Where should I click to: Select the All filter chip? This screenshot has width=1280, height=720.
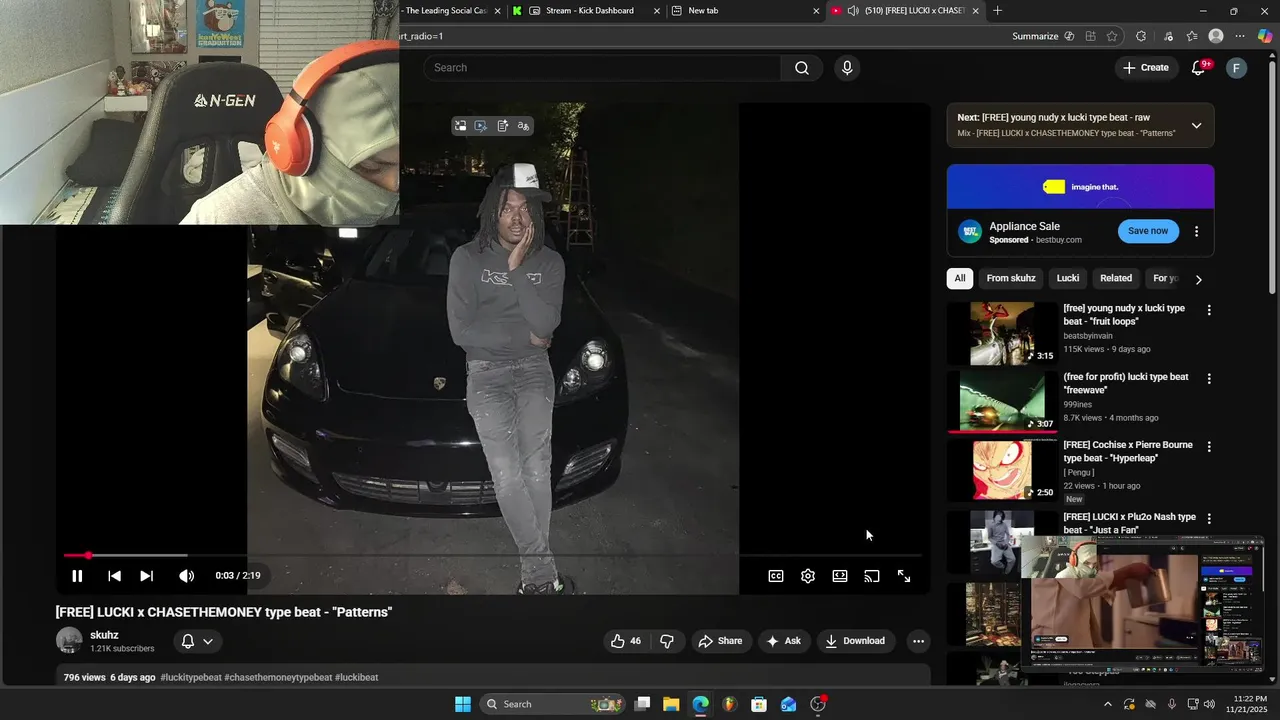click(960, 278)
